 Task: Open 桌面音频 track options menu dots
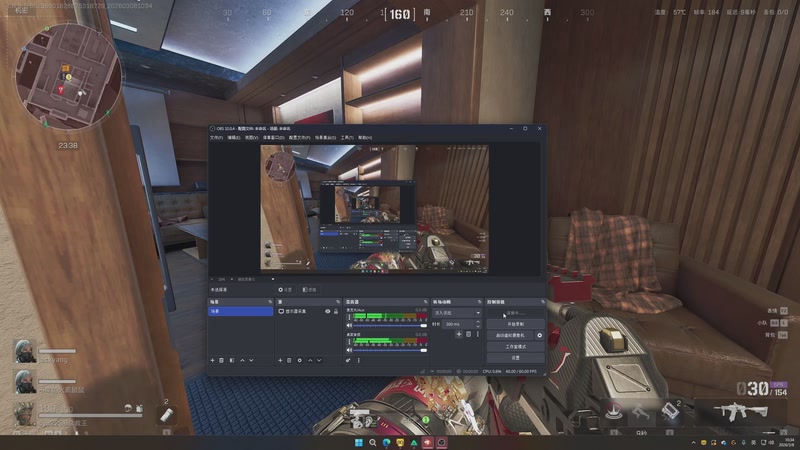(x=349, y=342)
